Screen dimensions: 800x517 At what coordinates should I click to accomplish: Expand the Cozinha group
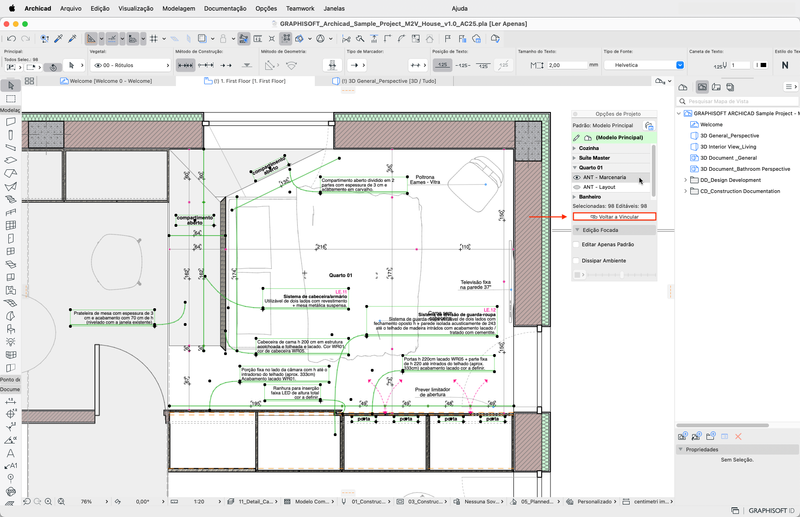point(575,147)
